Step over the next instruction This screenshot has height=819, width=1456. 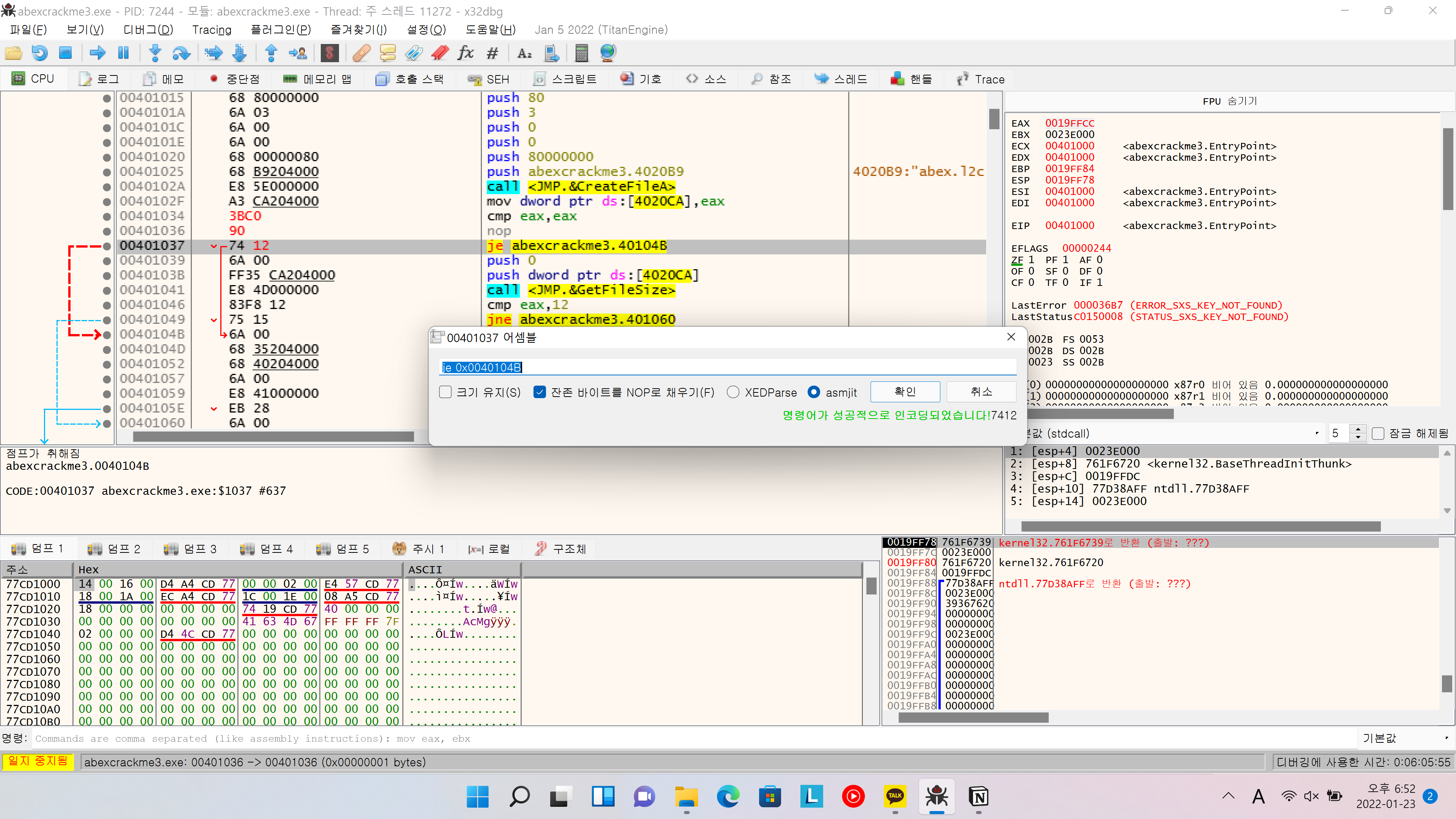click(x=181, y=54)
